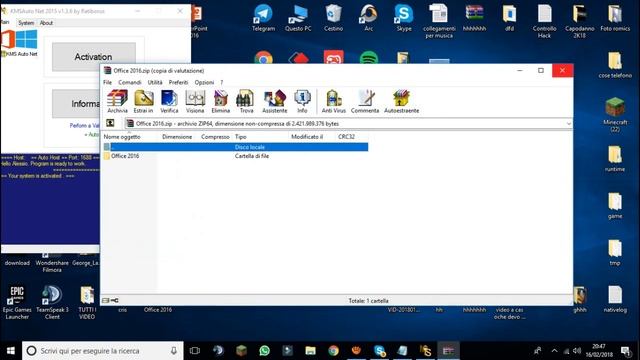The height and width of the screenshot is (360, 640).
Task: Open the Capodanno 2K18 desktop folder
Action: coord(580,21)
